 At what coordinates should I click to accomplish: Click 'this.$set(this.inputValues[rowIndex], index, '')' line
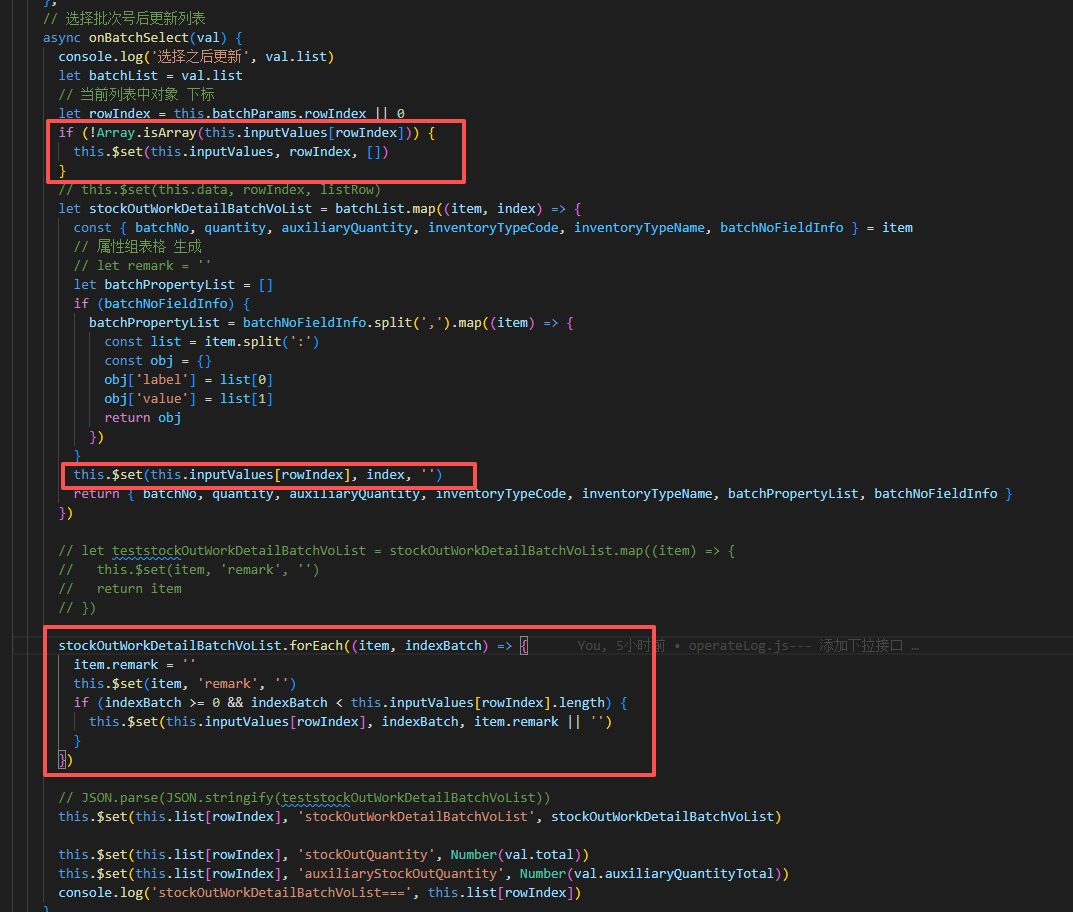tap(258, 475)
